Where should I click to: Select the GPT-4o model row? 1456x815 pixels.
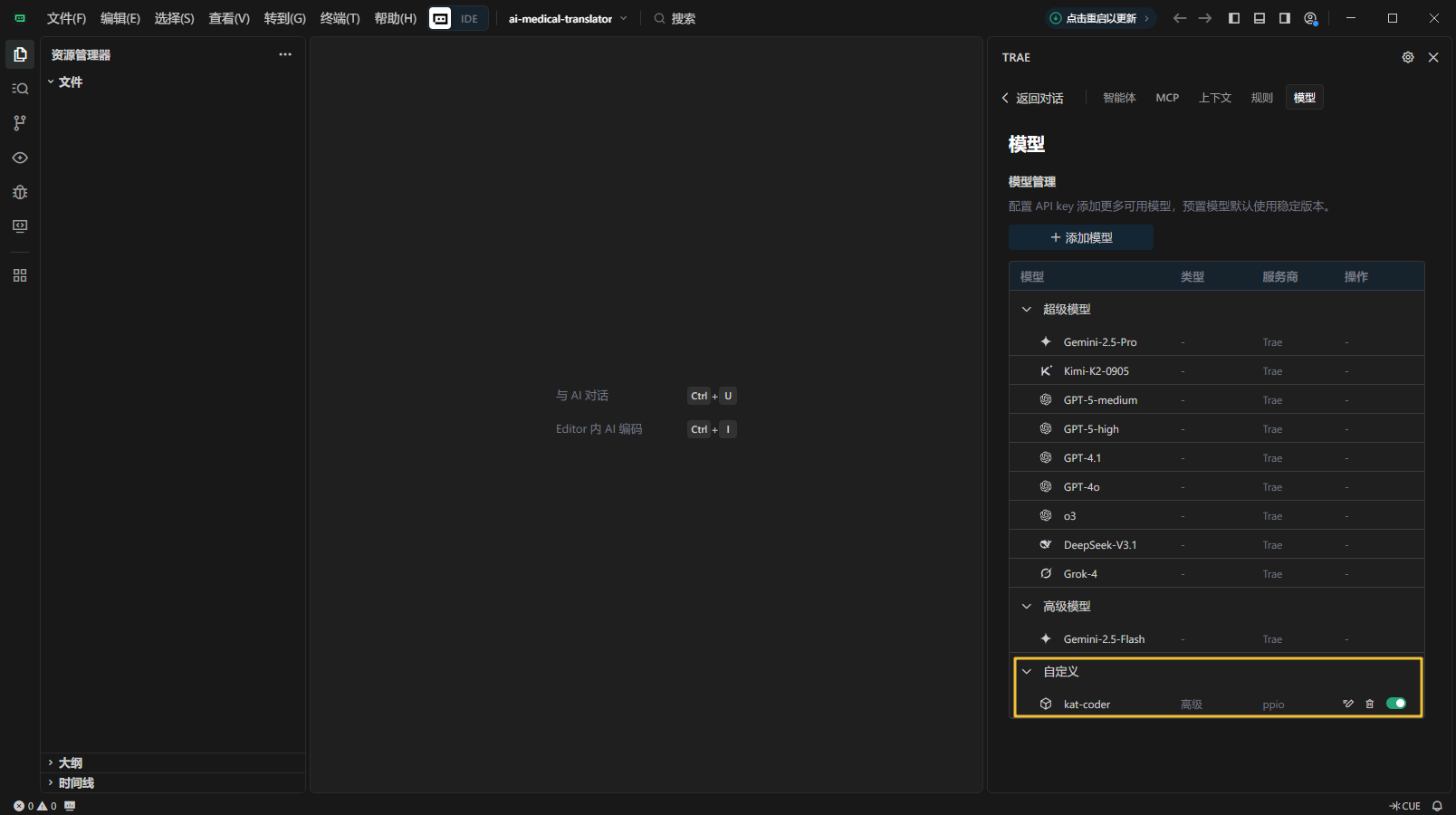pos(1217,486)
